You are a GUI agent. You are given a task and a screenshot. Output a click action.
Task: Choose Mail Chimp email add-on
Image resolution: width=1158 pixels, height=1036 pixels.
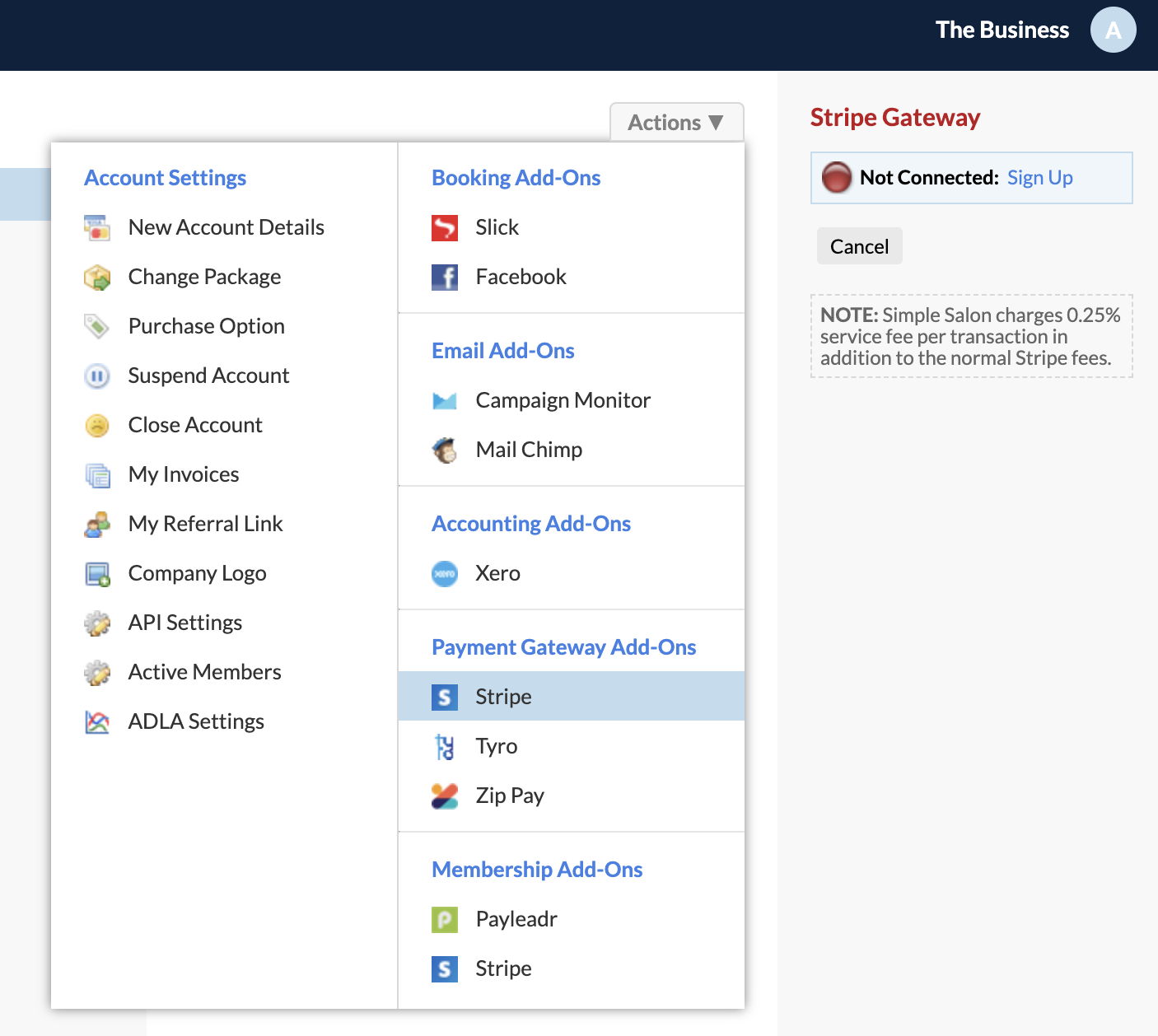click(572, 450)
